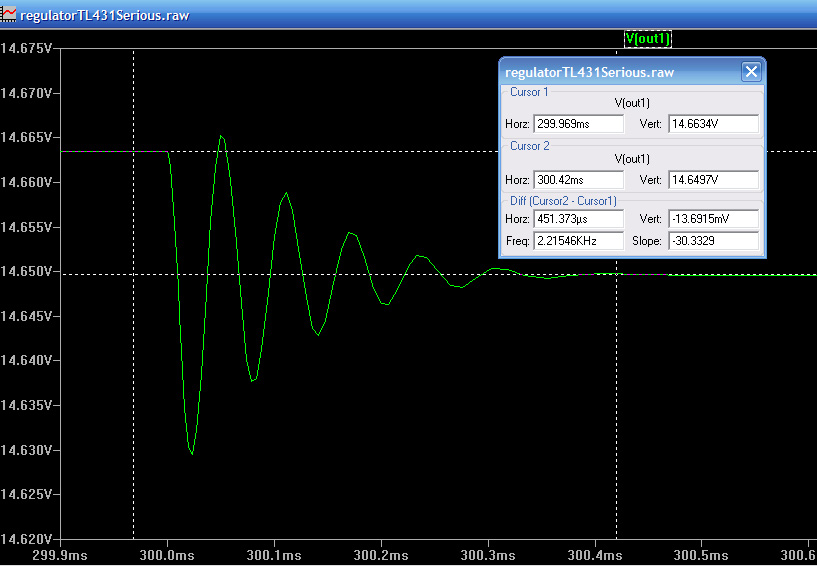Click the Cursor 2 group label
817x566 pixels.
tap(529, 146)
